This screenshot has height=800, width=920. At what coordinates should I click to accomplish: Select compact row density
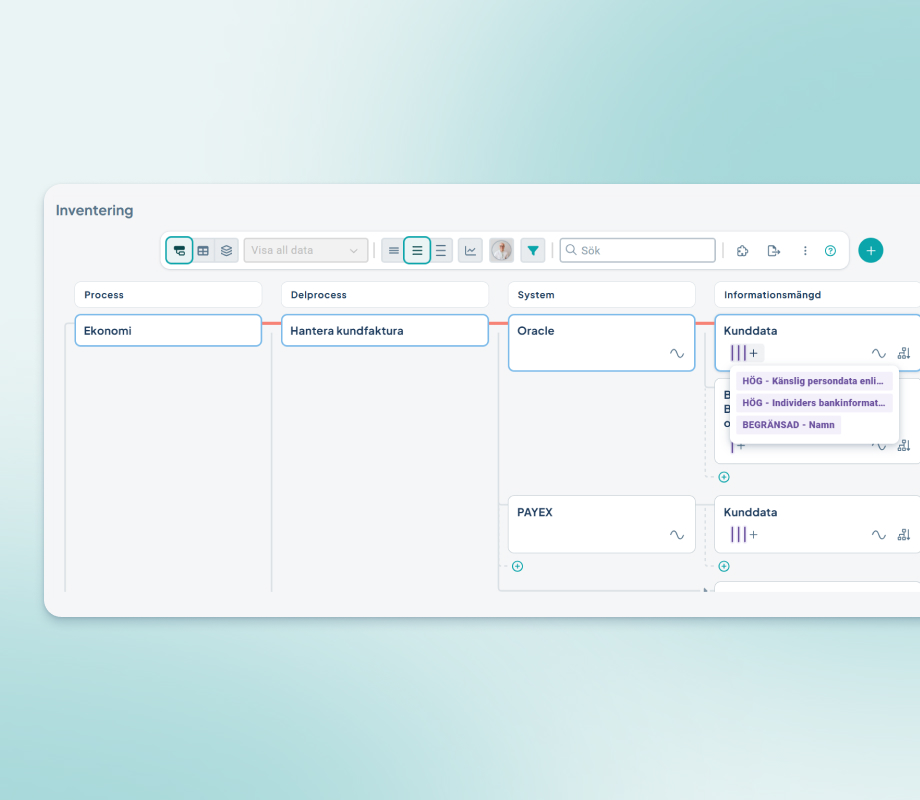click(393, 250)
